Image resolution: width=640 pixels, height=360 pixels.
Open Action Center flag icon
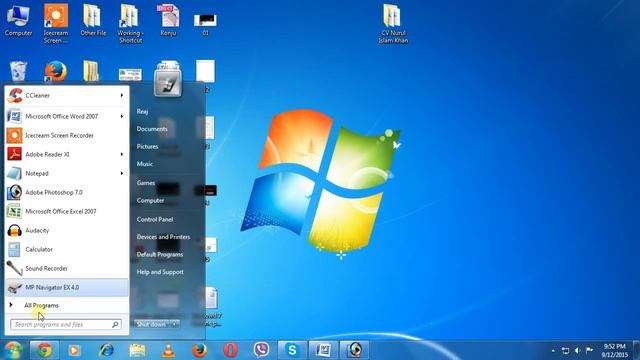(x=589, y=350)
